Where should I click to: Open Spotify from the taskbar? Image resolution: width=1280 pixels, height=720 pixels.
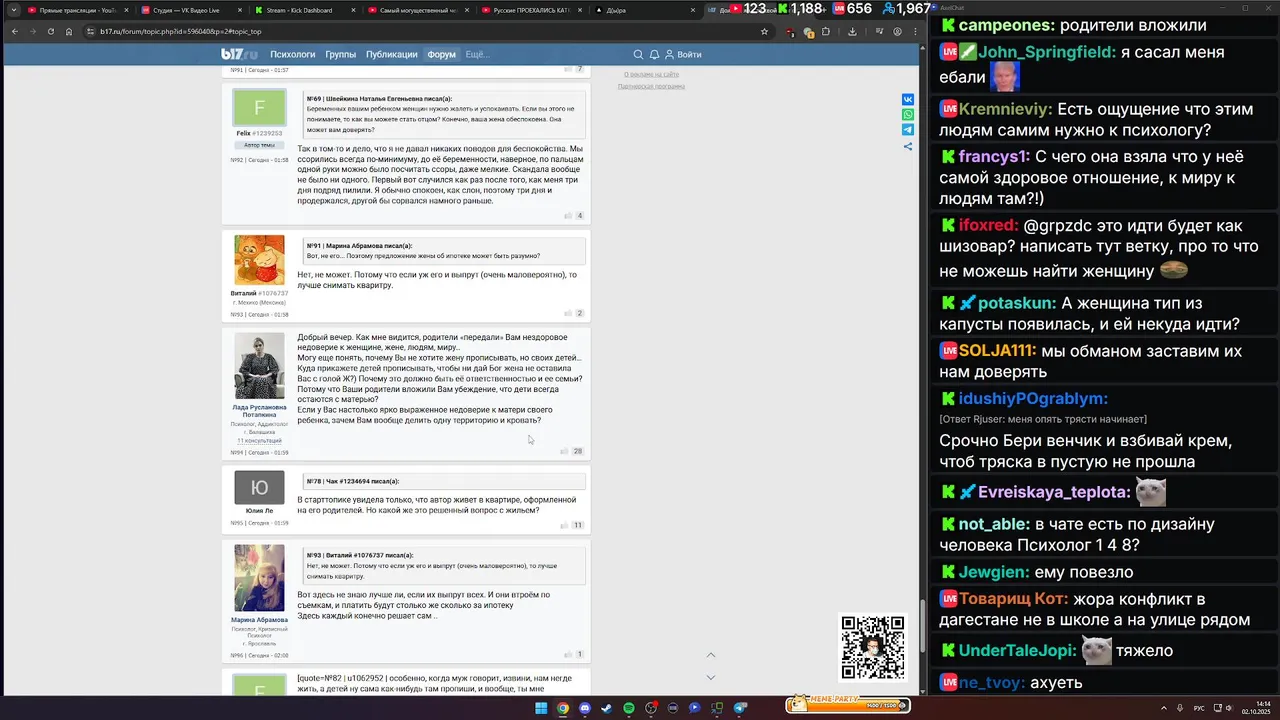629,708
